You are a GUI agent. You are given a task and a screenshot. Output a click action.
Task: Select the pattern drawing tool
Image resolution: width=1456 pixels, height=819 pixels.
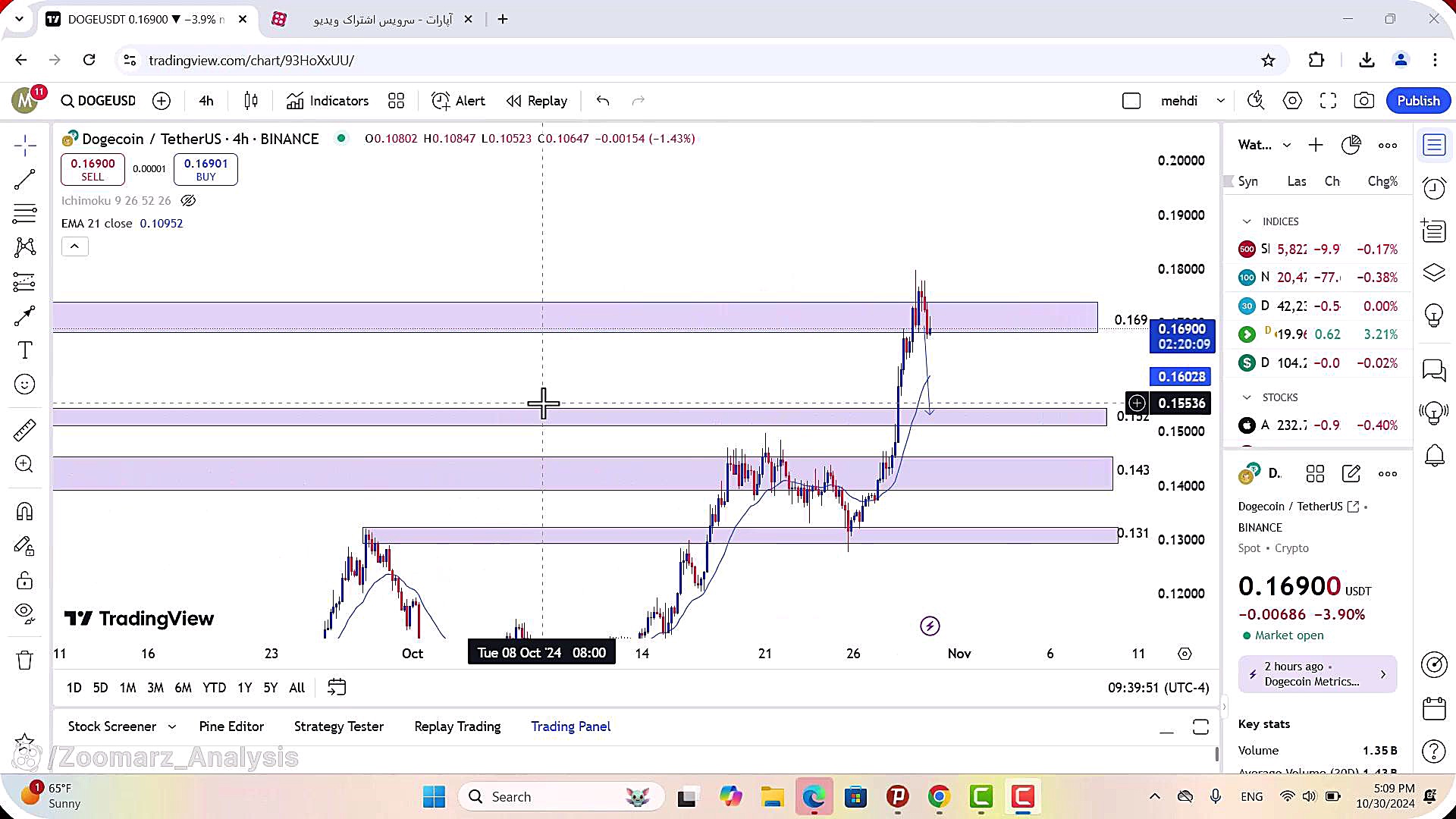point(25,247)
